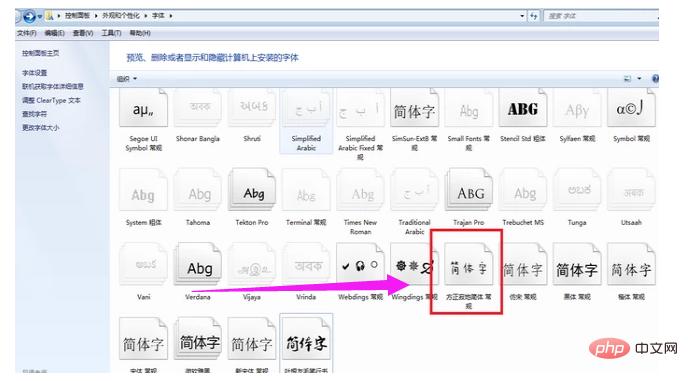
Task: Select the Tekton Pro font icon
Action: click(x=252, y=190)
